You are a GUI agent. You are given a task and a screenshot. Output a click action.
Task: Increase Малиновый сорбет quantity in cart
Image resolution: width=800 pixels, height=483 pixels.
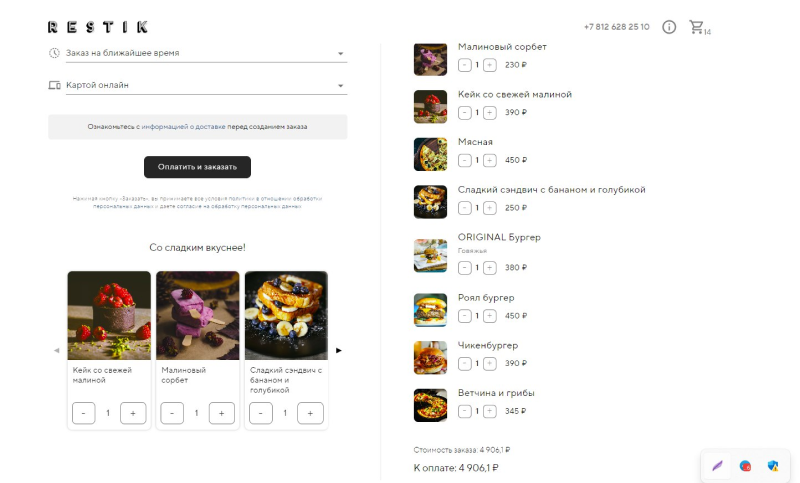coord(490,65)
